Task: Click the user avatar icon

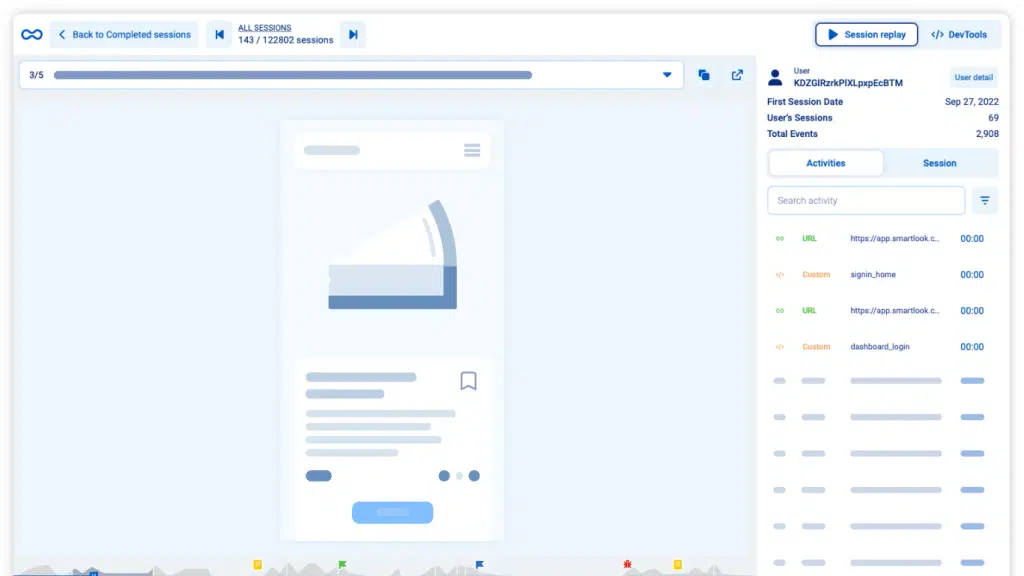Action: click(x=775, y=78)
